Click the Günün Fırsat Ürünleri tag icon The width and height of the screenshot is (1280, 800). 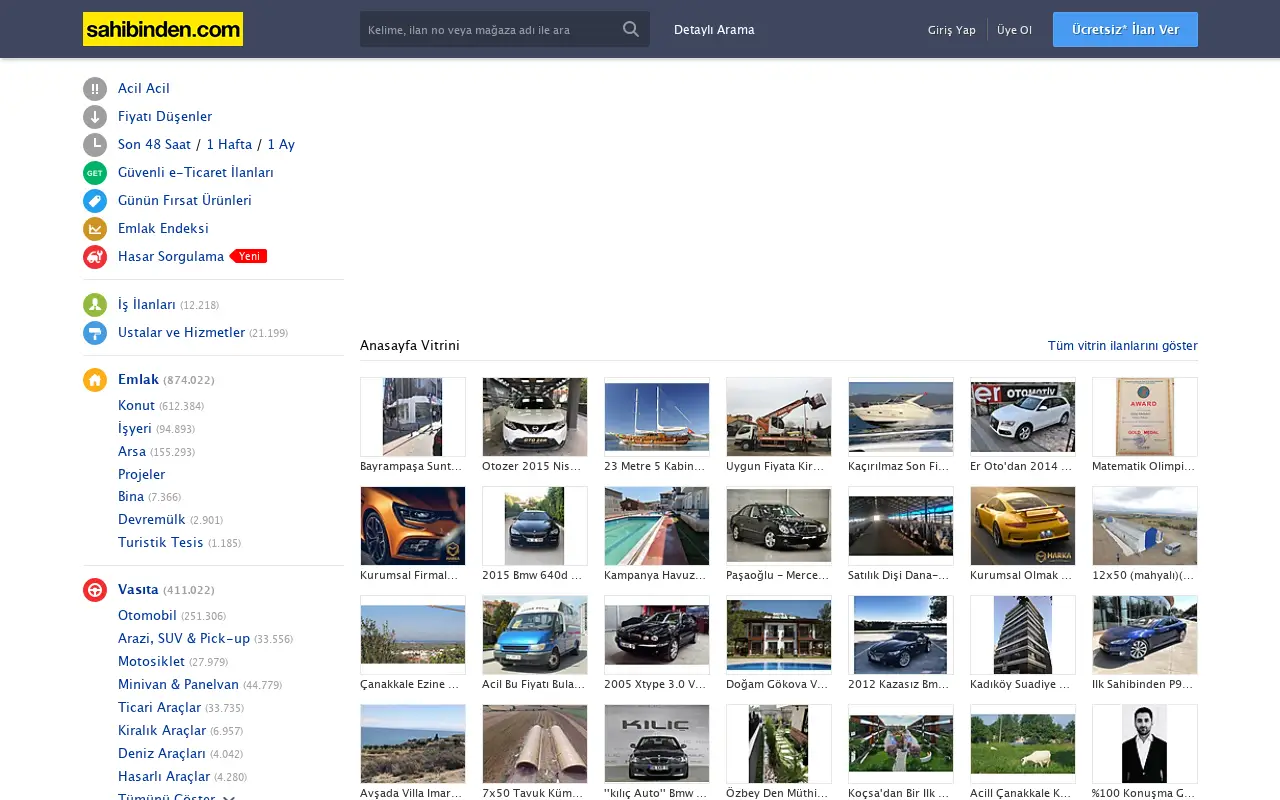95,201
